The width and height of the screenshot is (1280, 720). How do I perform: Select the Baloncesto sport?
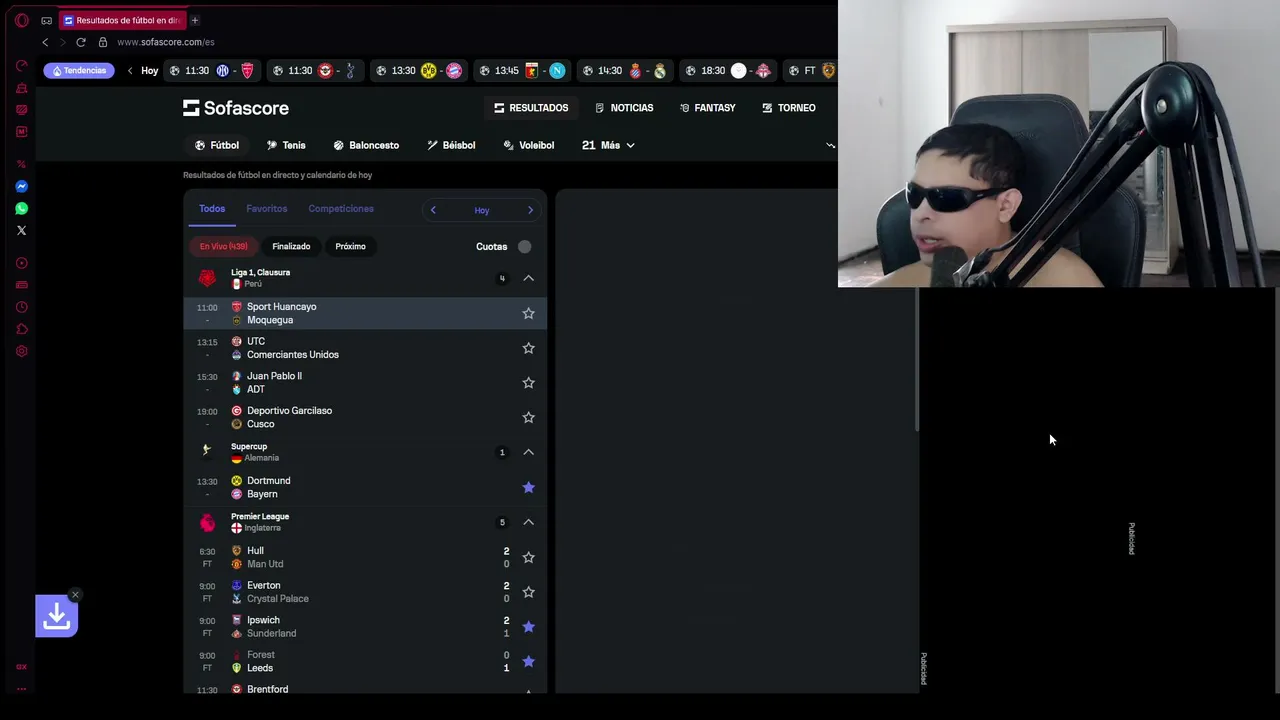pos(366,145)
